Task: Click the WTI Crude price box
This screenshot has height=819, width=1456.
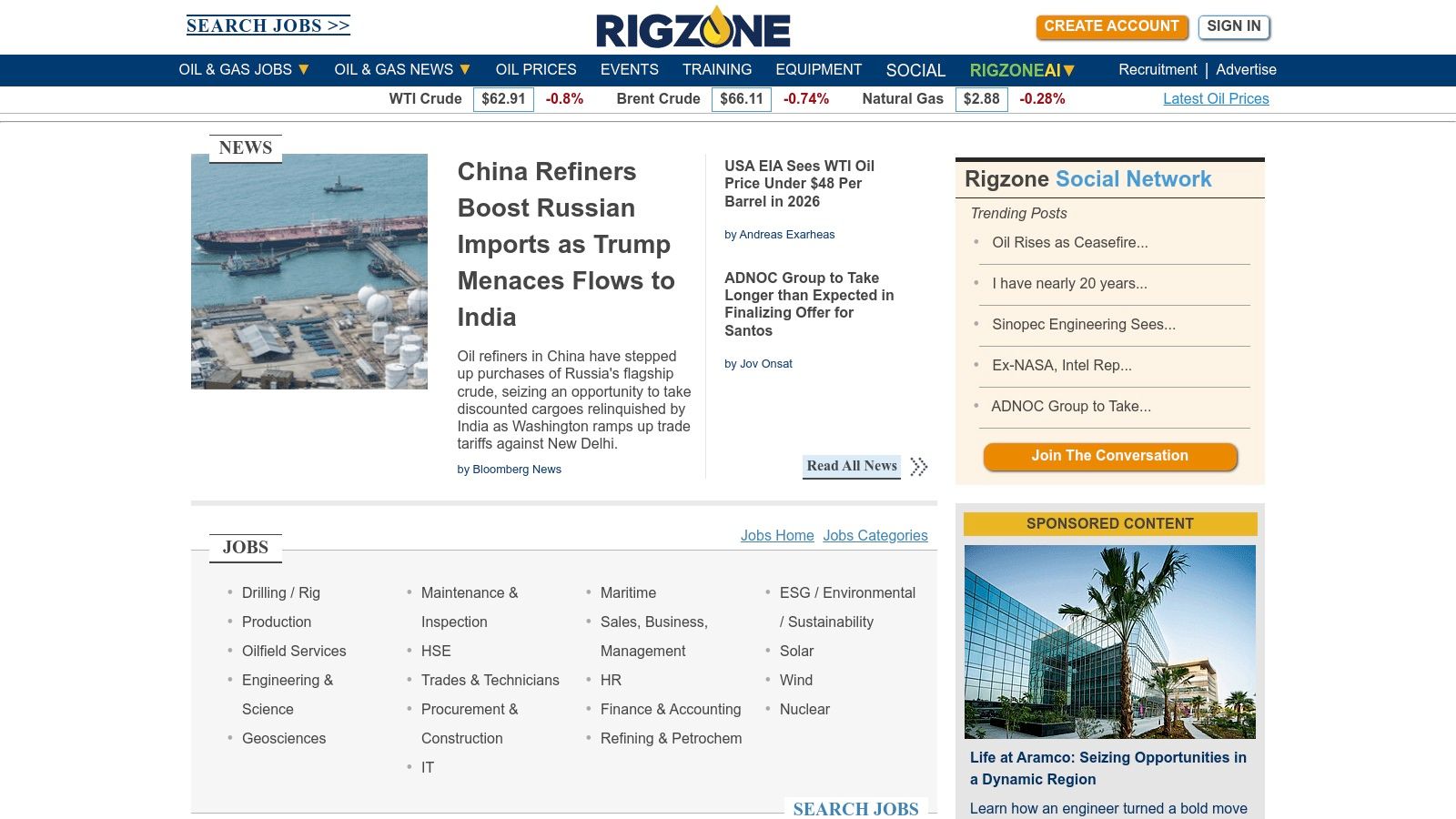Action: pyautogui.click(x=503, y=99)
